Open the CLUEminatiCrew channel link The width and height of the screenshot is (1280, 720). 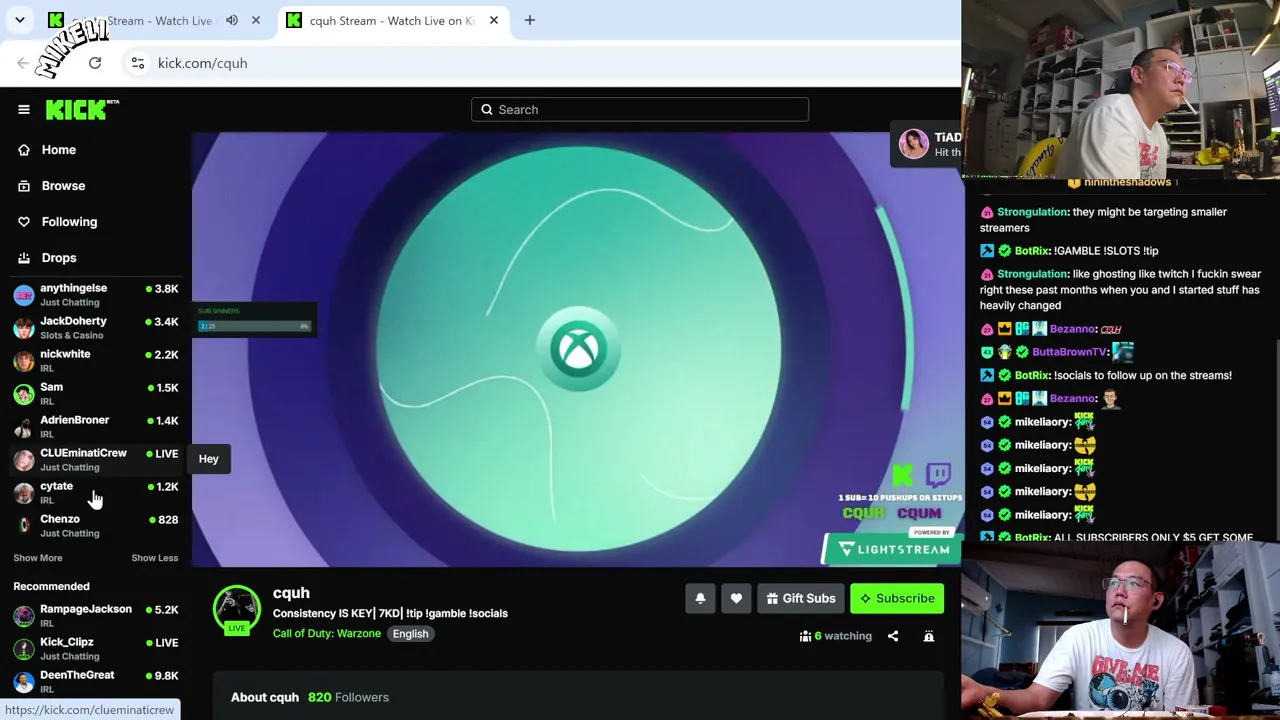(96, 460)
